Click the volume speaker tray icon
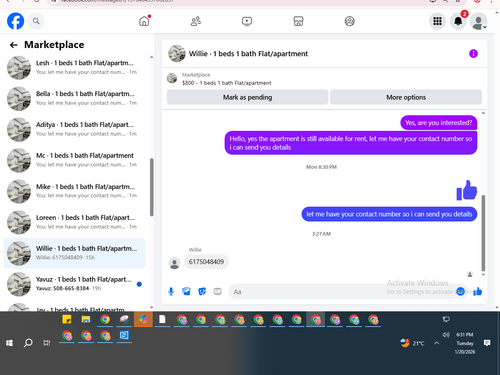 [446, 335]
